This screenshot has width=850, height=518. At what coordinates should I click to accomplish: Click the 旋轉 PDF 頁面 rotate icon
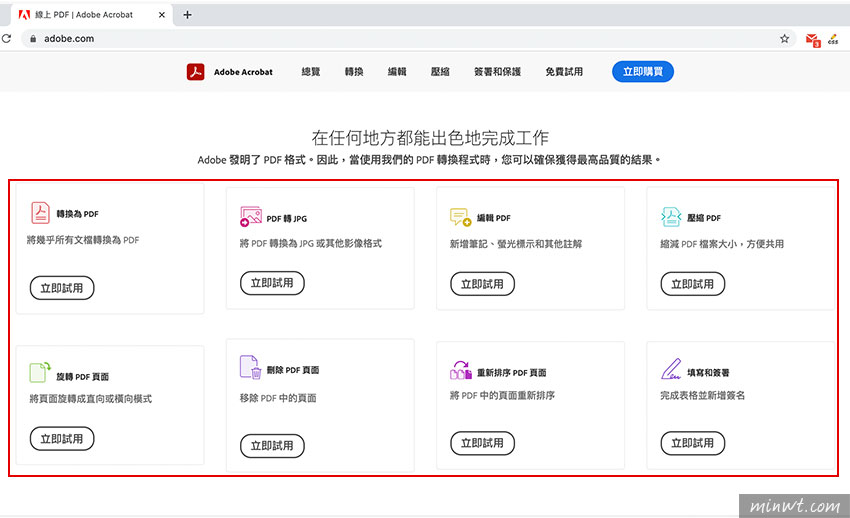tap(40, 373)
